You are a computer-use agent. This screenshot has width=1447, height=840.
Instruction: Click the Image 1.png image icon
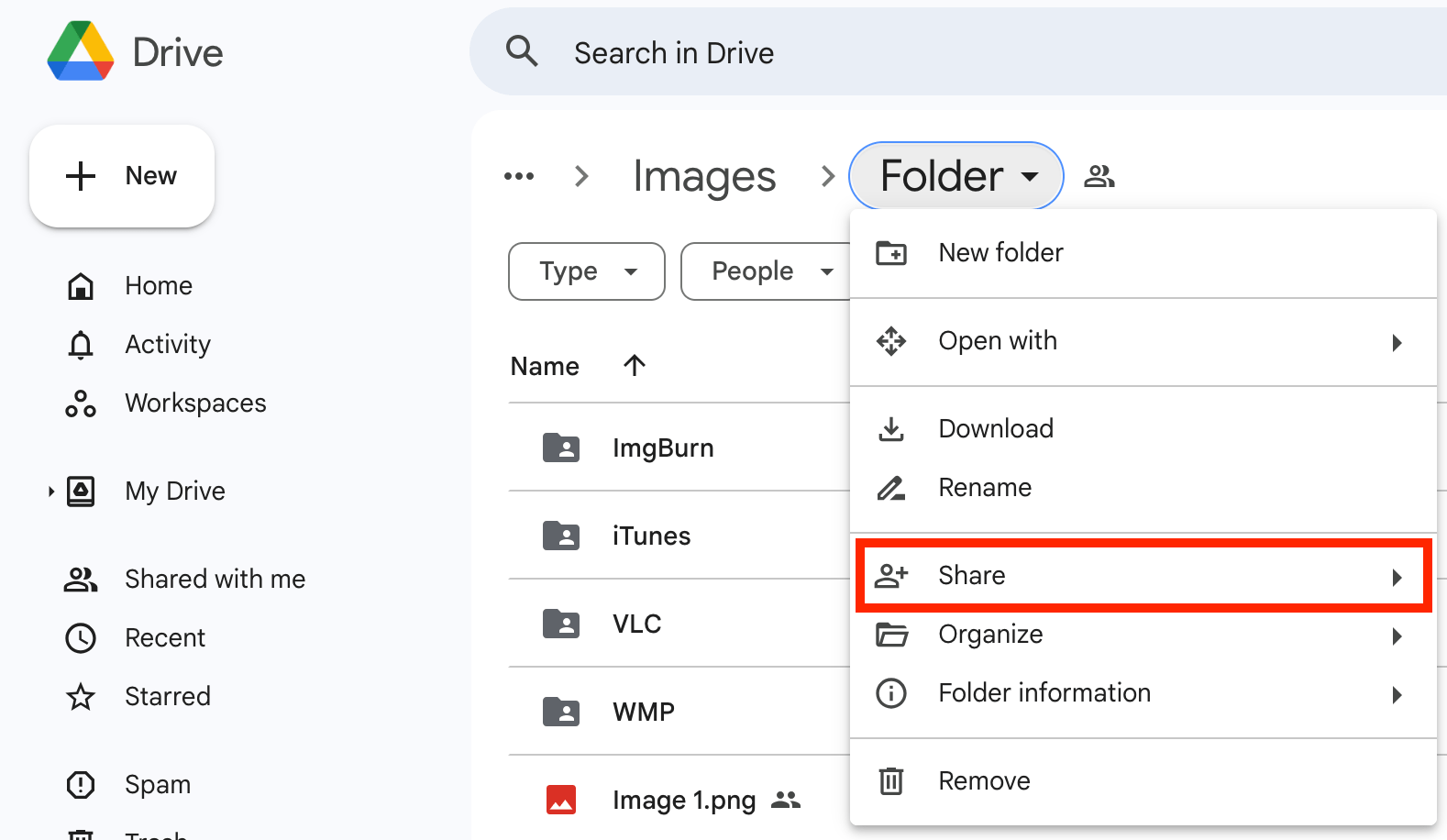point(561,800)
